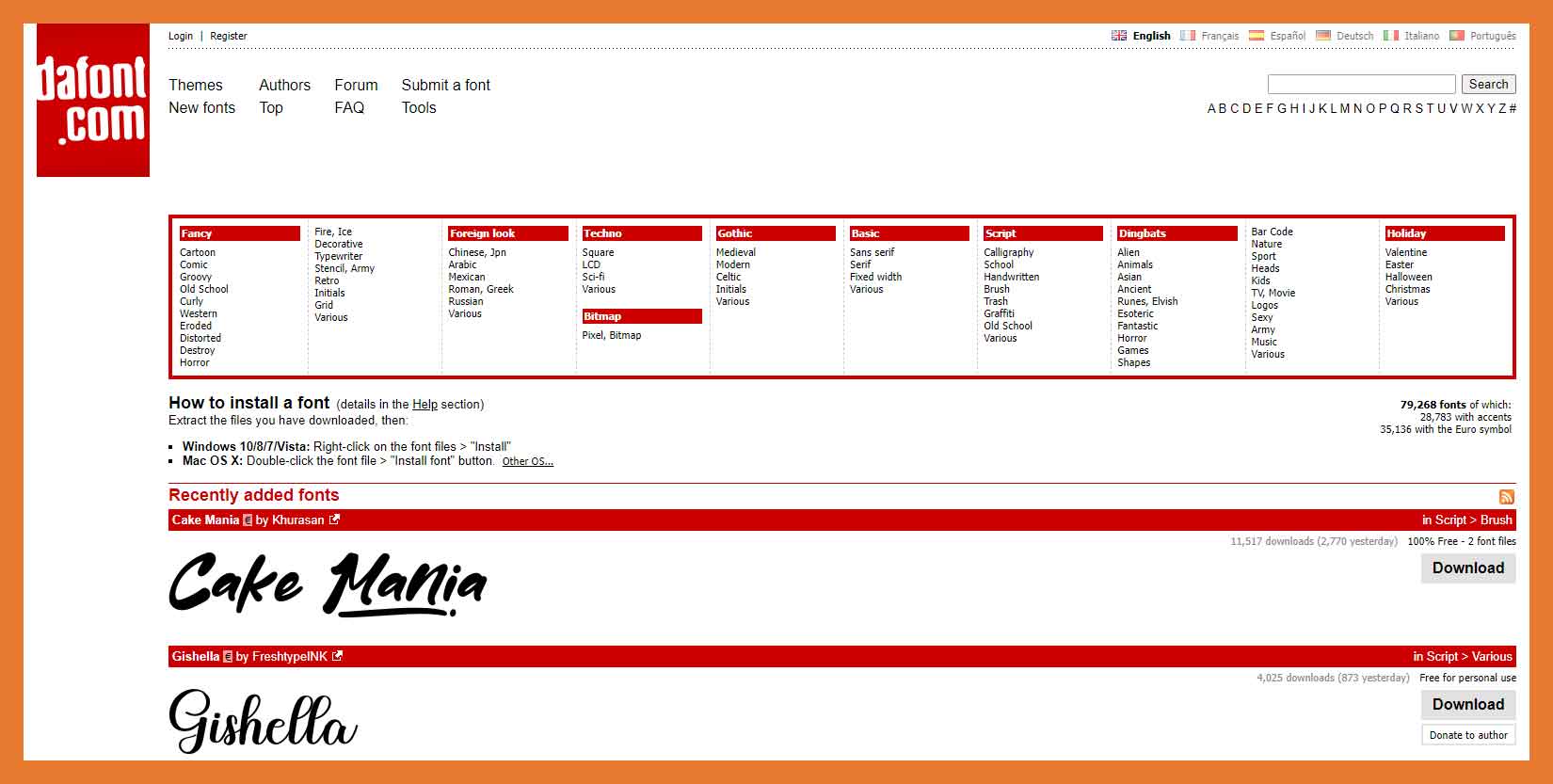1553x784 pixels.
Task: Click the RSS feed icon
Action: [x=1506, y=497]
